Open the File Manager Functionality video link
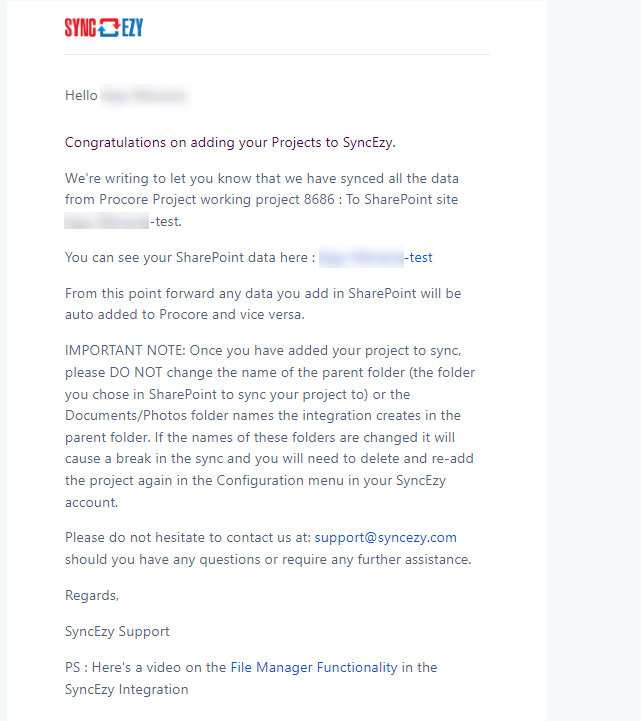This screenshot has height=721, width=641. [x=314, y=667]
